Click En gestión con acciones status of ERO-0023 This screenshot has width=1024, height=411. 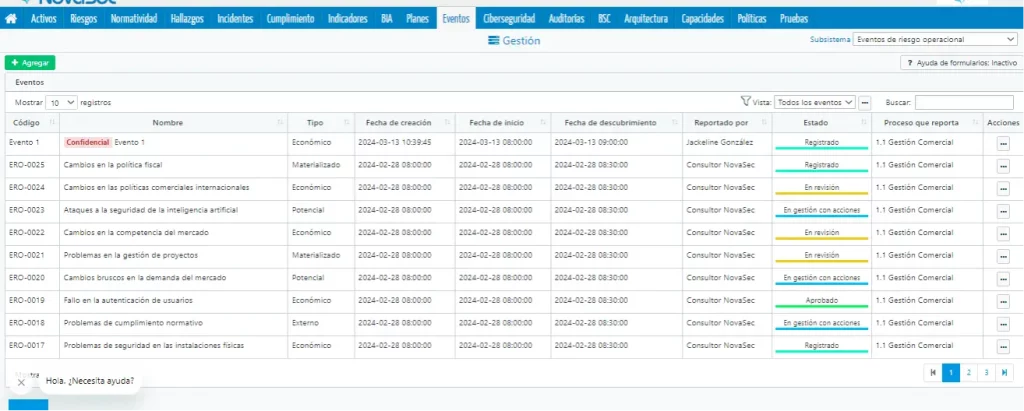[x=822, y=210]
